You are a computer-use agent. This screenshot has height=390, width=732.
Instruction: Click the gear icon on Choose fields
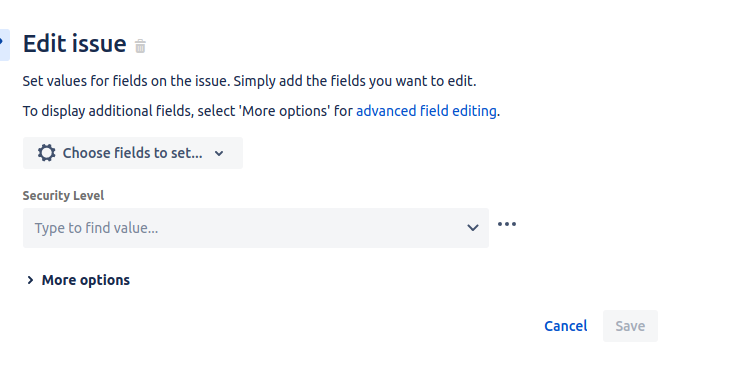click(x=47, y=153)
